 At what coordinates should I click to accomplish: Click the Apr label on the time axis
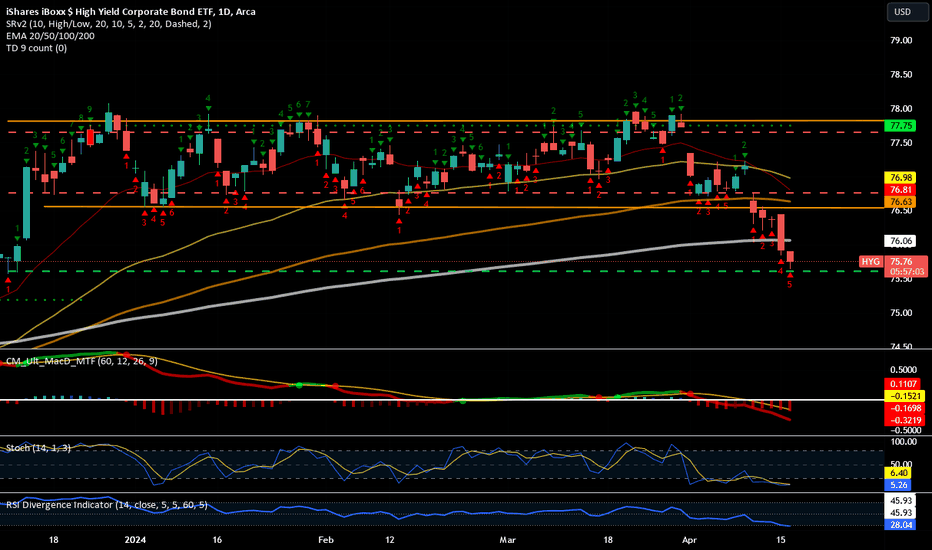[689, 540]
